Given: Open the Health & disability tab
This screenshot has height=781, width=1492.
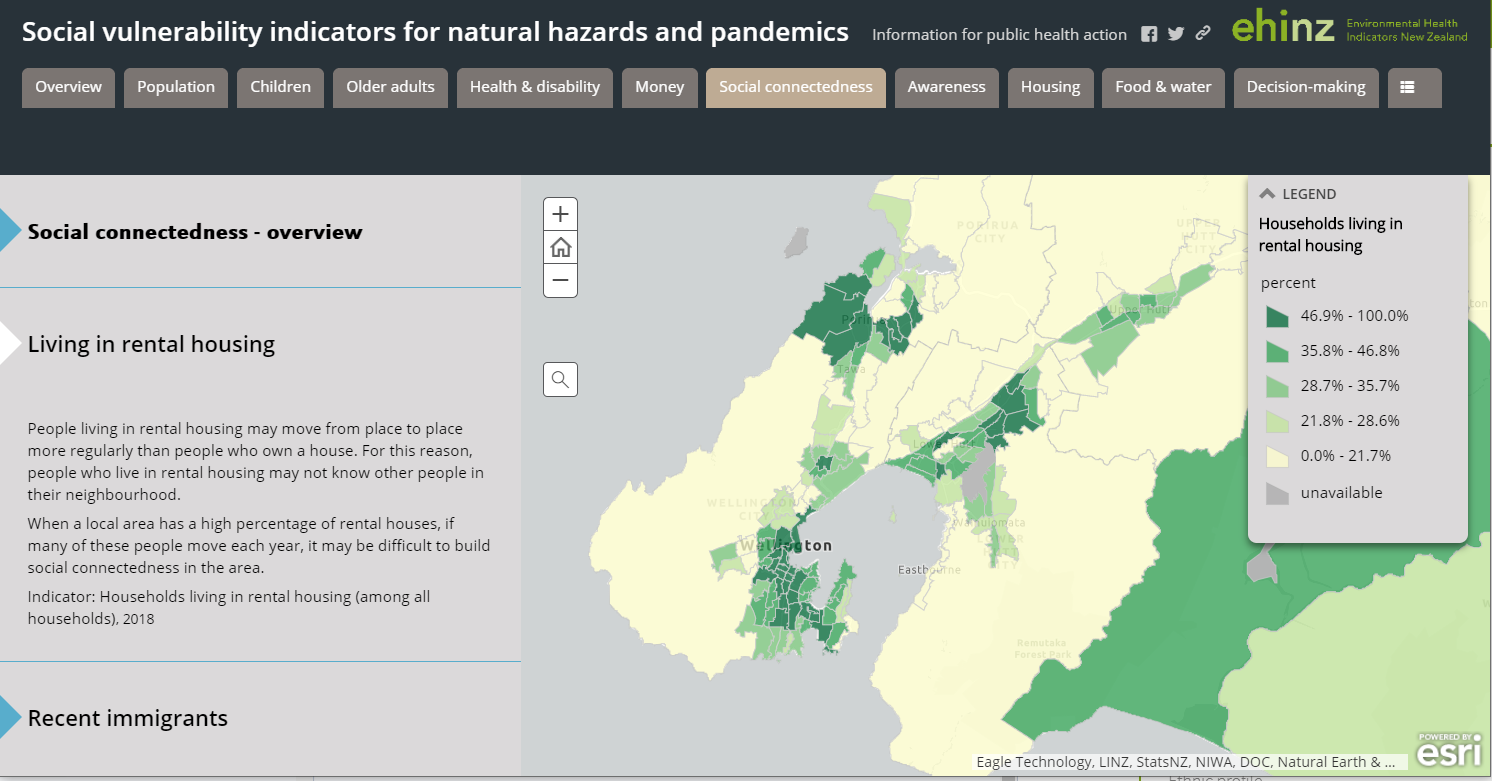Looking at the screenshot, I should pyautogui.click(x=535, y=87).
